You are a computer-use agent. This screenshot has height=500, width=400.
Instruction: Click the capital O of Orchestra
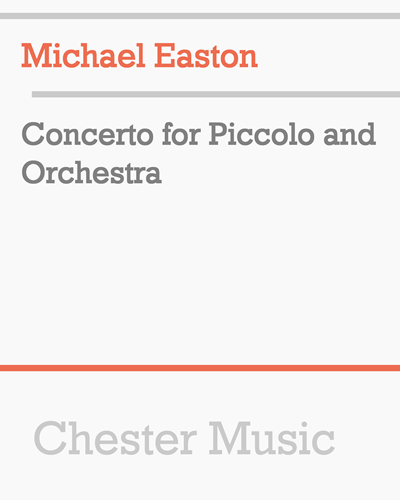pos(33,172)
